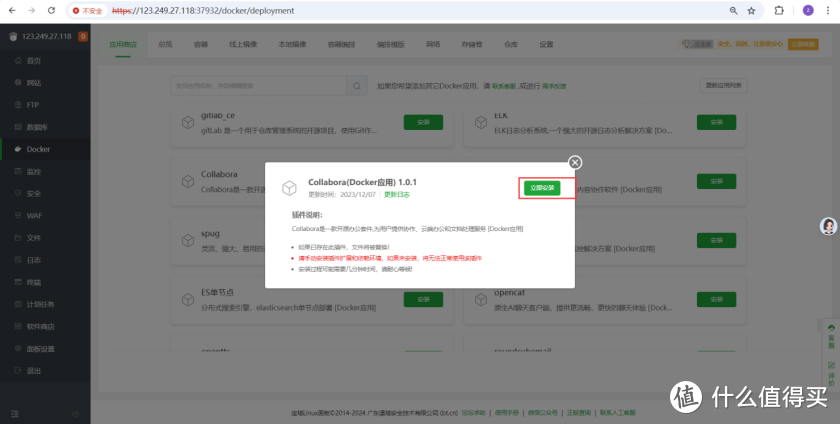The width and height of the screenshot is (840, 424).
Task: Switch to the 应用商店 tab
Action: pos(123,44)
